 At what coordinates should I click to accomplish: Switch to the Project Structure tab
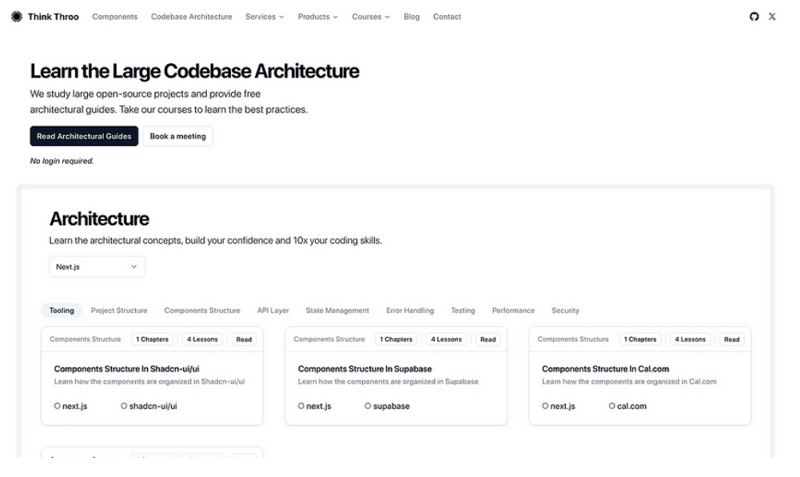coord(119,311)
